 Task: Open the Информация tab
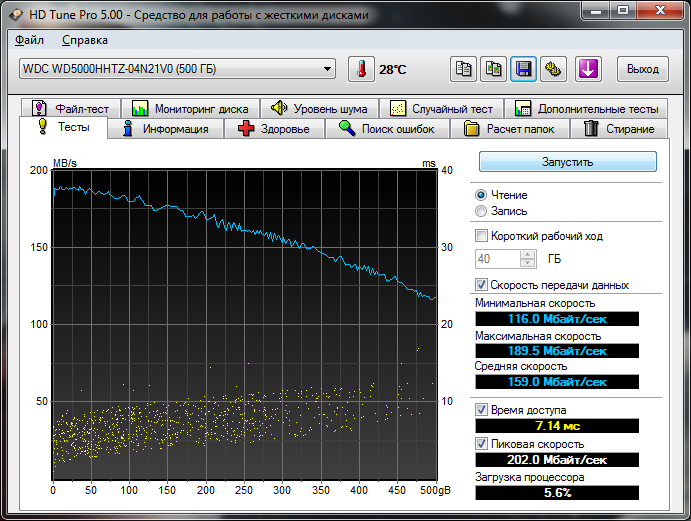[166, 129]
